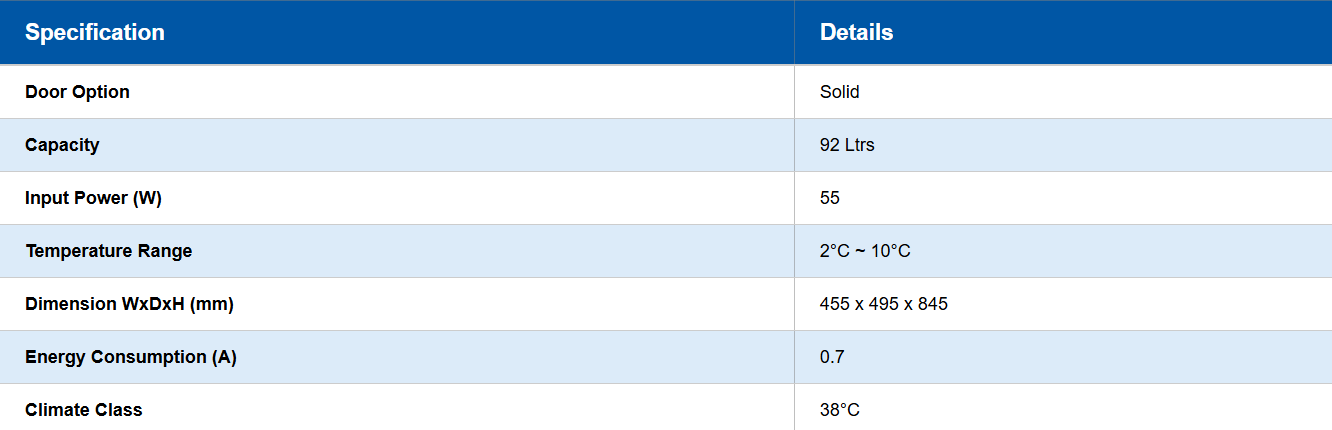This screenshot has height=430, width=1332.
Task: Click the 92 Ltrs capacity value
Action: pyautogui.click(x=847, y=145)
